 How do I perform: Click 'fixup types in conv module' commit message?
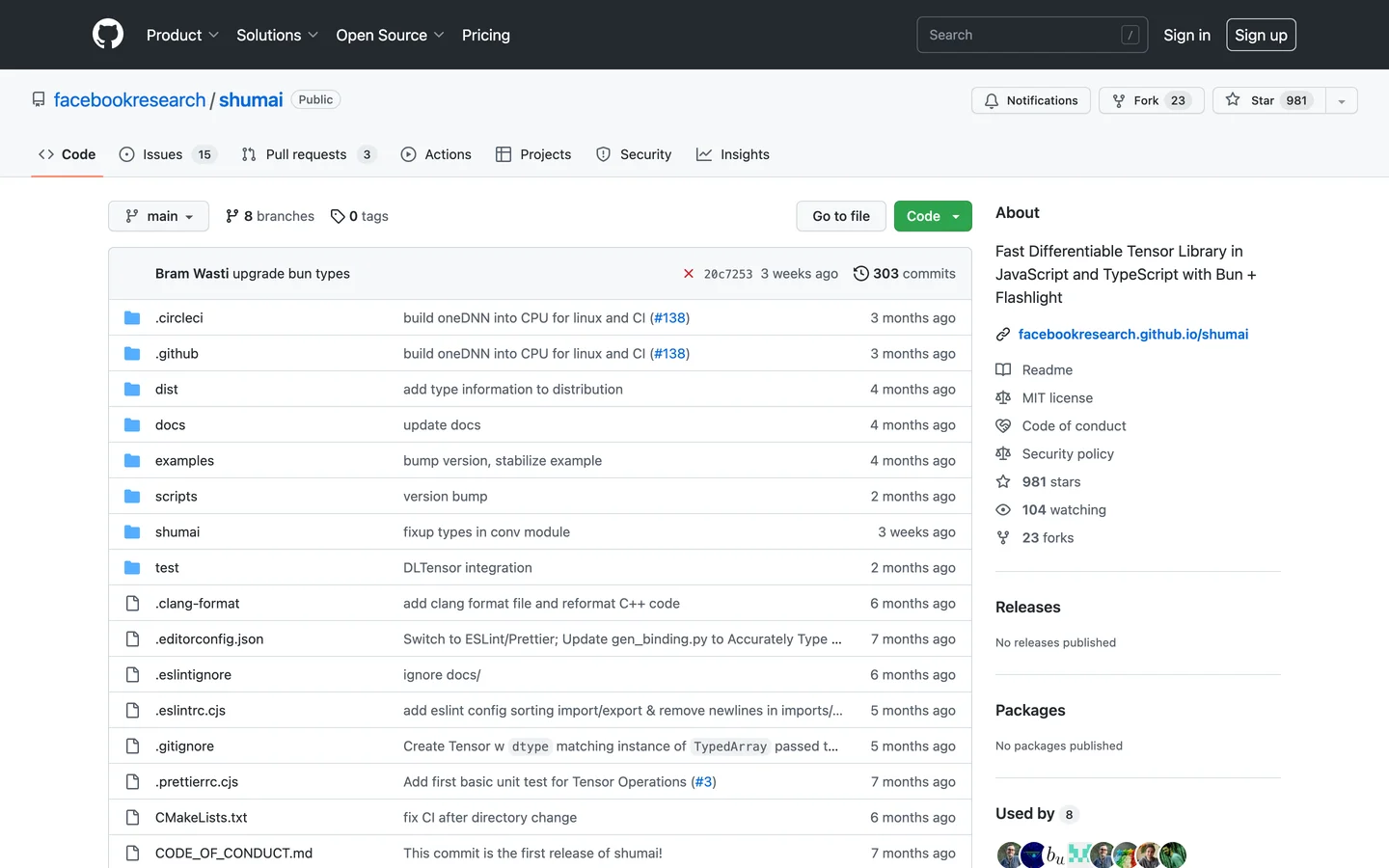pos(487,531)
